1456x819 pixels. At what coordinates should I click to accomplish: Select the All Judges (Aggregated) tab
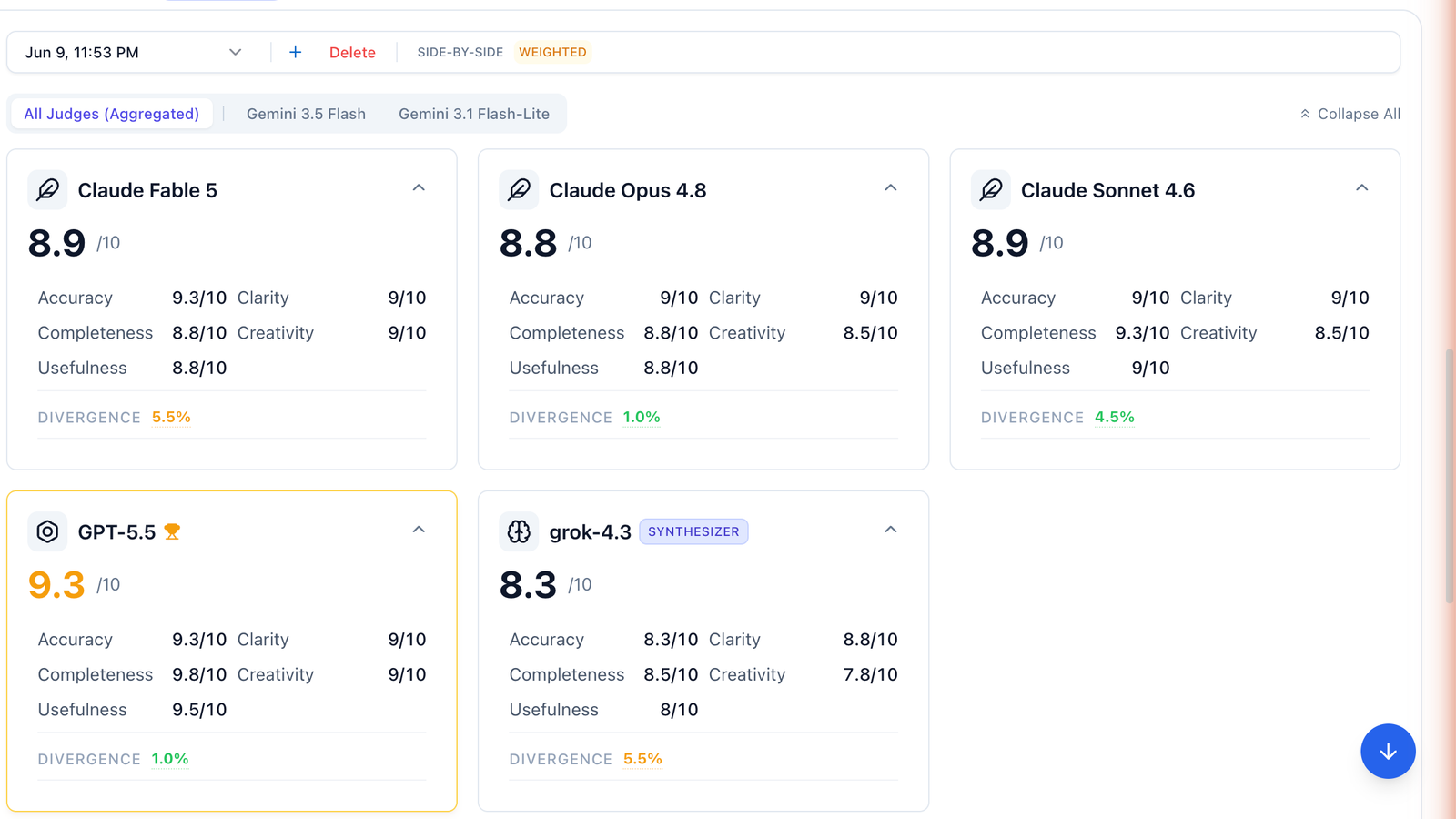(112, 114)
